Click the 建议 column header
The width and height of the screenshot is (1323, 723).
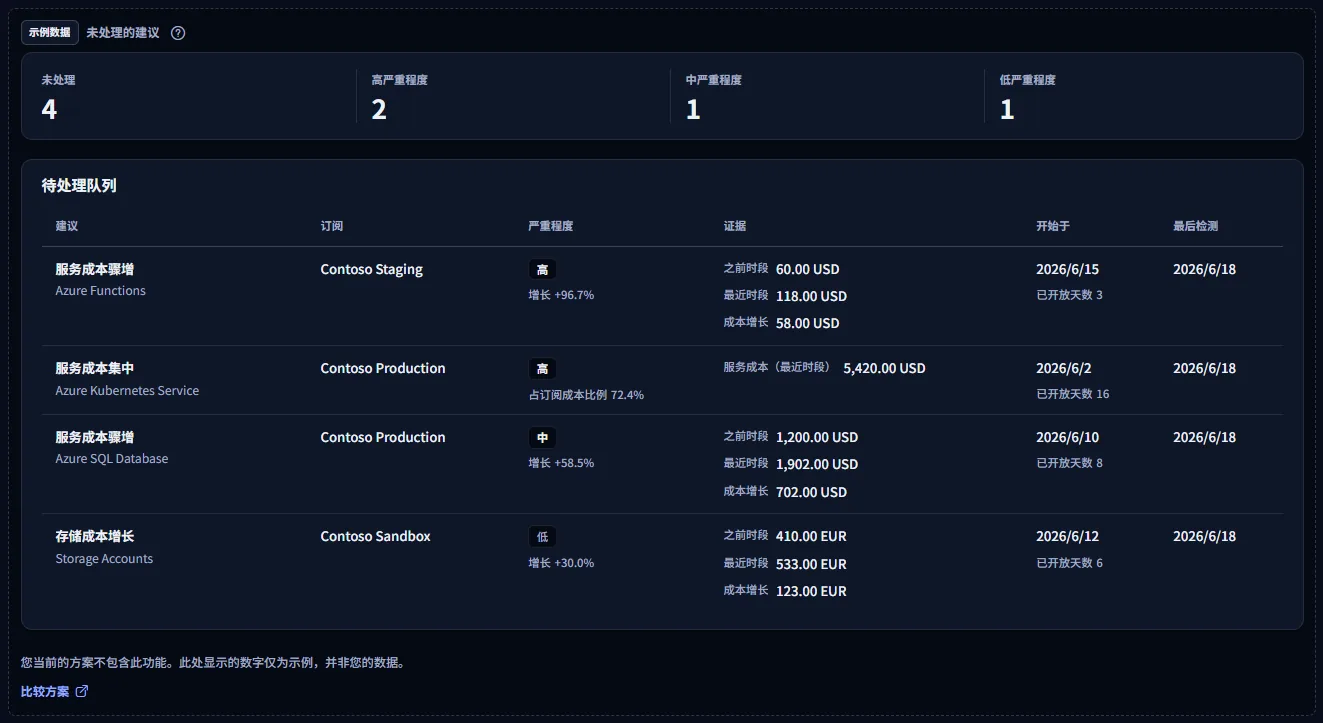(x=67, y=226)
